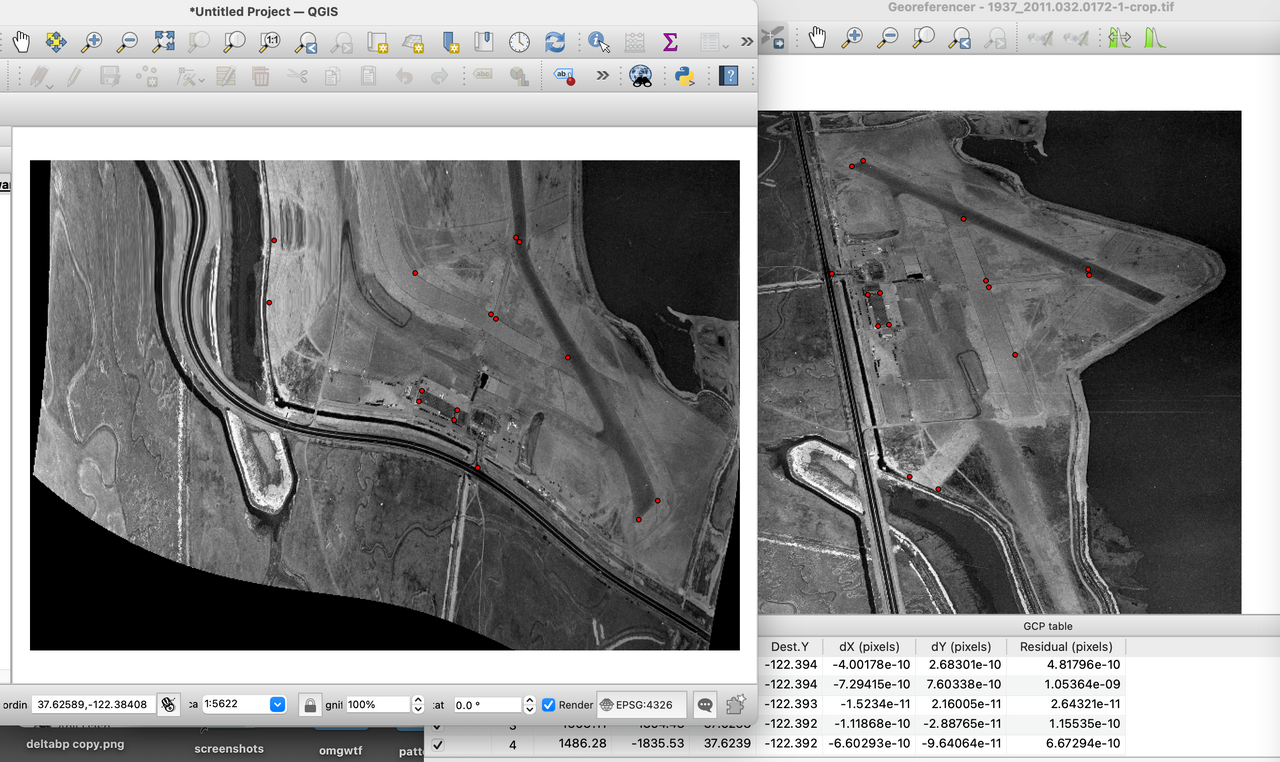Open the Python console
This screenshot has height=762, width=1280.
(x=685, y=76)
